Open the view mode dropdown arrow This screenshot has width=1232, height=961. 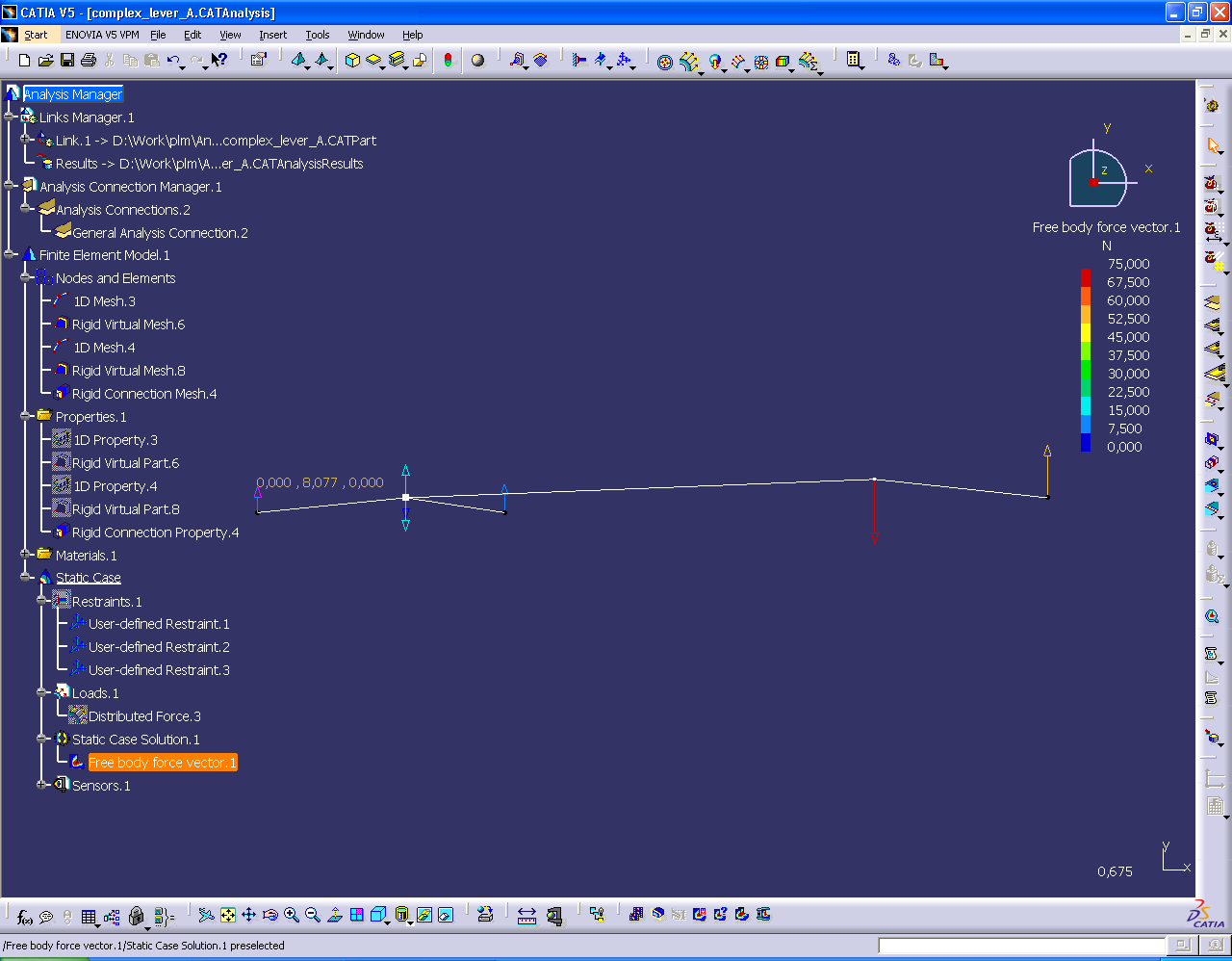[x=411, y=922]
